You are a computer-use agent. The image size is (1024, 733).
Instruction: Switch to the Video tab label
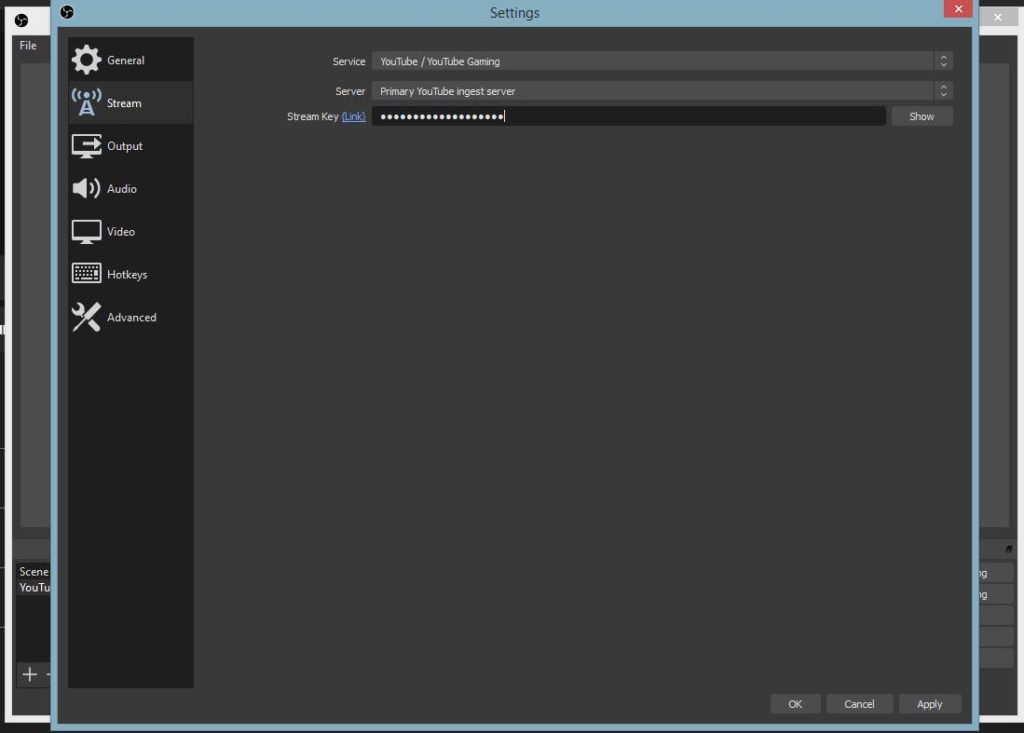coord(121,231)
